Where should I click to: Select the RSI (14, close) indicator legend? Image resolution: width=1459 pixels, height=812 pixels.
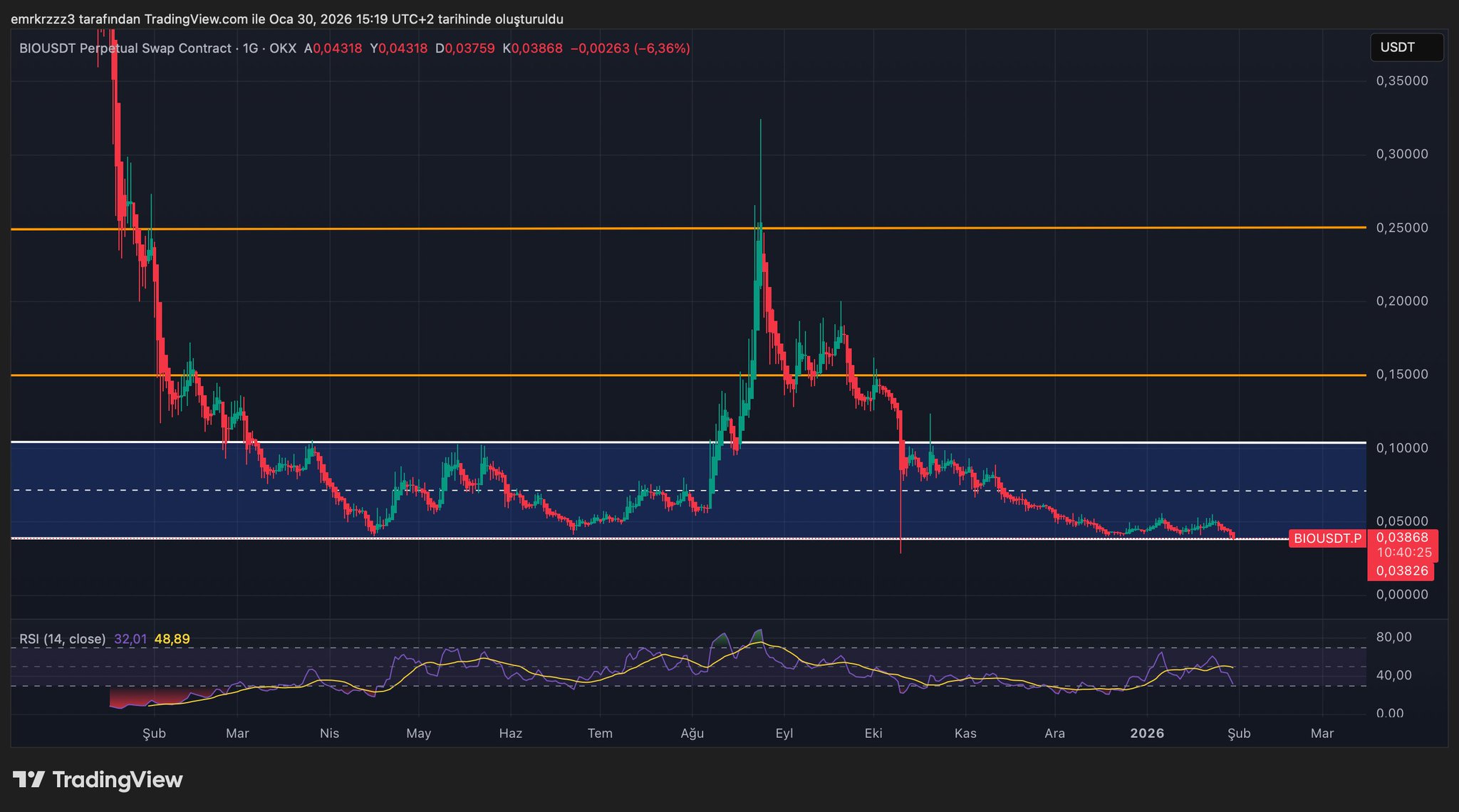62,639
